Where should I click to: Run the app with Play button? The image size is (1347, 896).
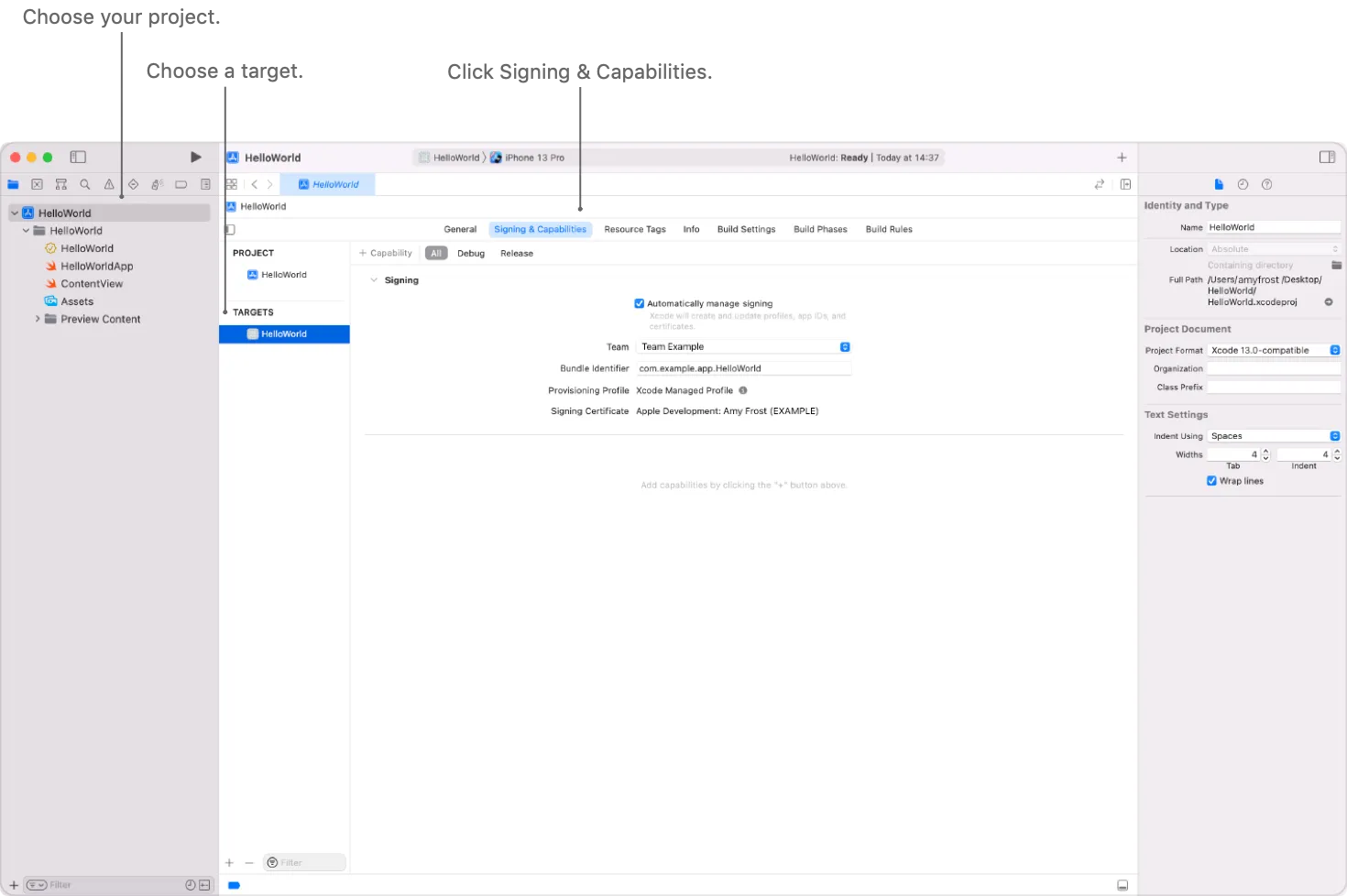[x=195, y=158]
